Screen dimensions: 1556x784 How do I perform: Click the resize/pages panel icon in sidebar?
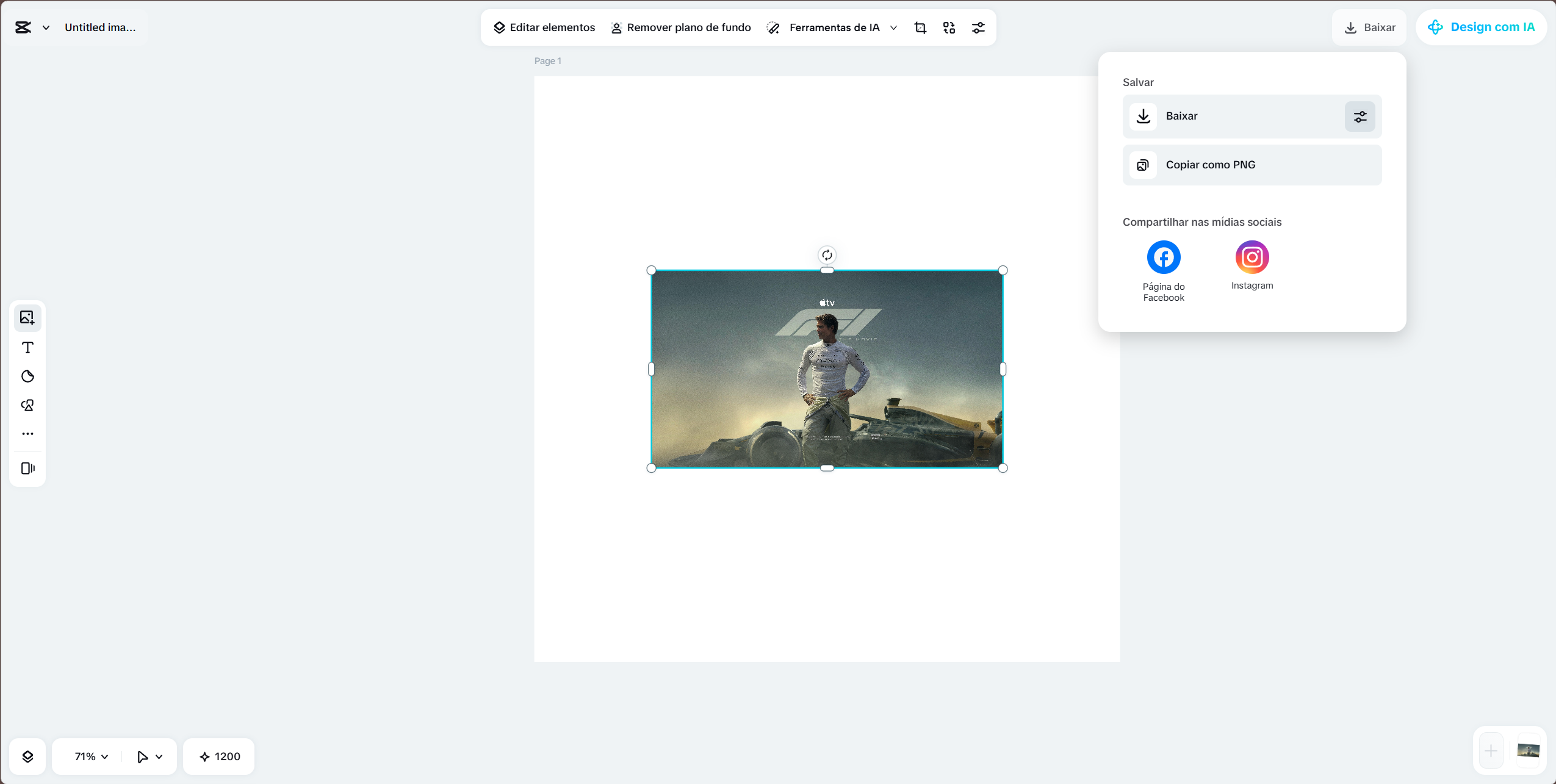point(27,468)
